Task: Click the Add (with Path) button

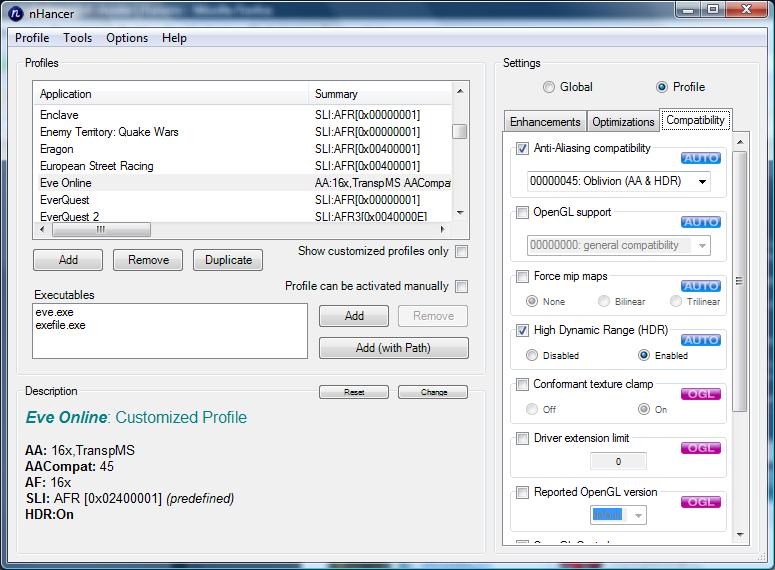Action: pyautogui.click(x=393, y=348)
